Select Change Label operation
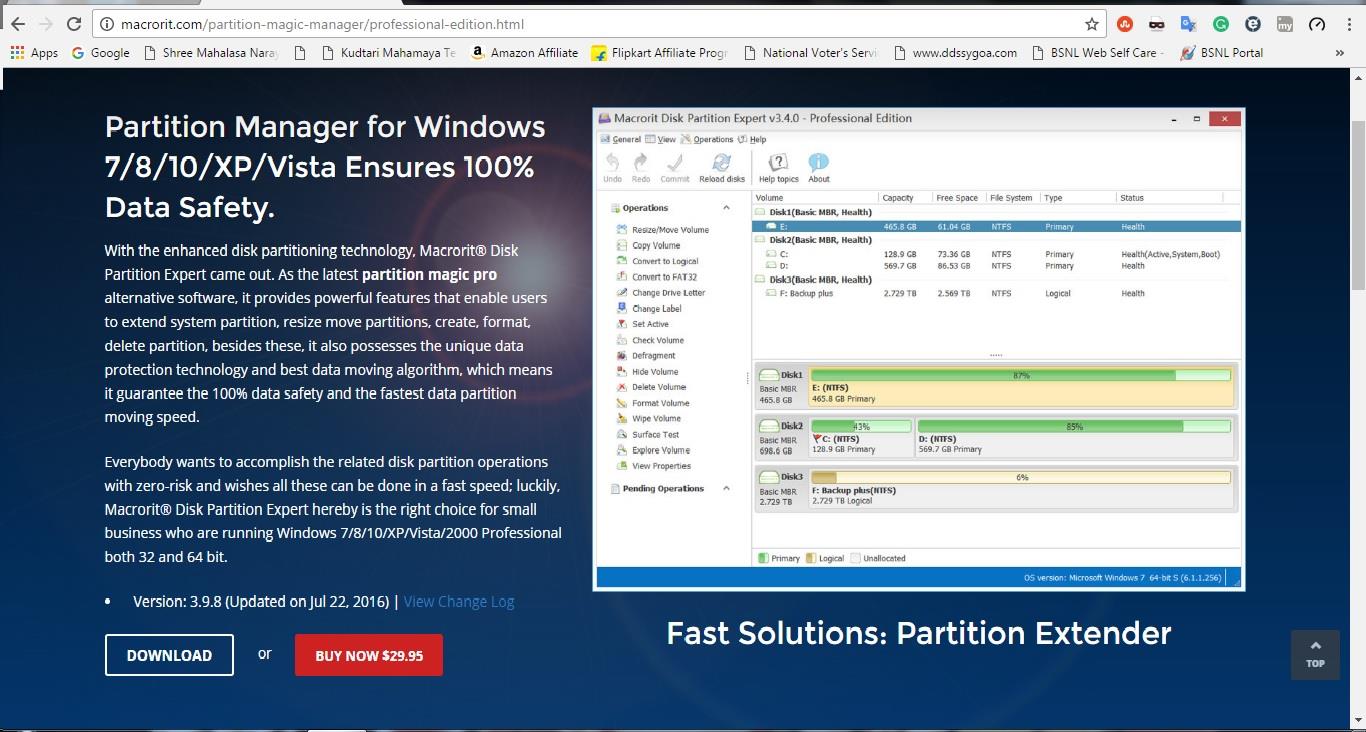This screenshot has width=1366, height=732. tap(650, 309)
